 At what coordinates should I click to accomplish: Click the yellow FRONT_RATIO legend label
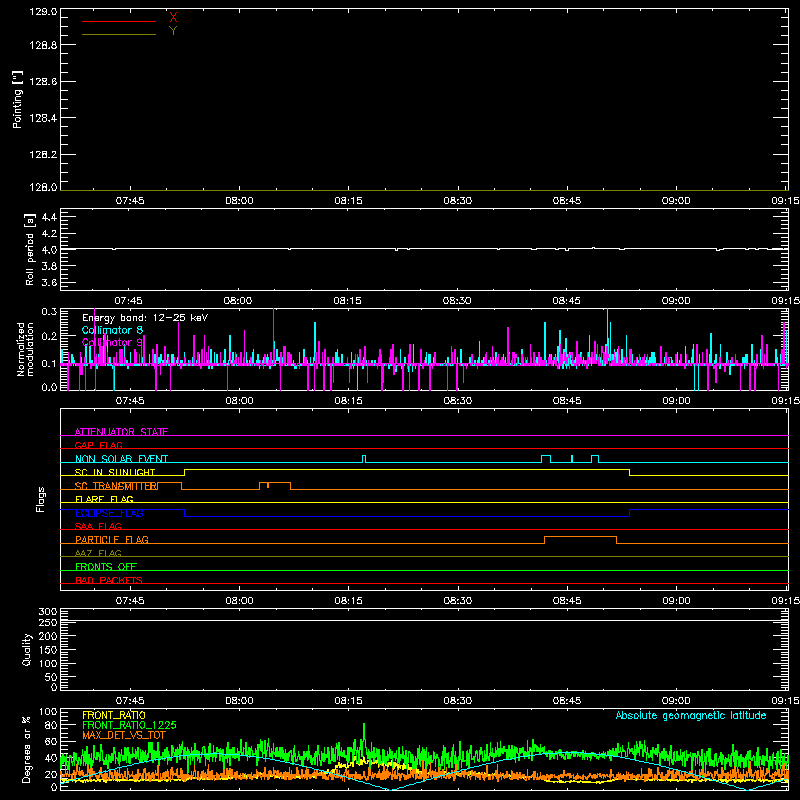coord(114,715)
